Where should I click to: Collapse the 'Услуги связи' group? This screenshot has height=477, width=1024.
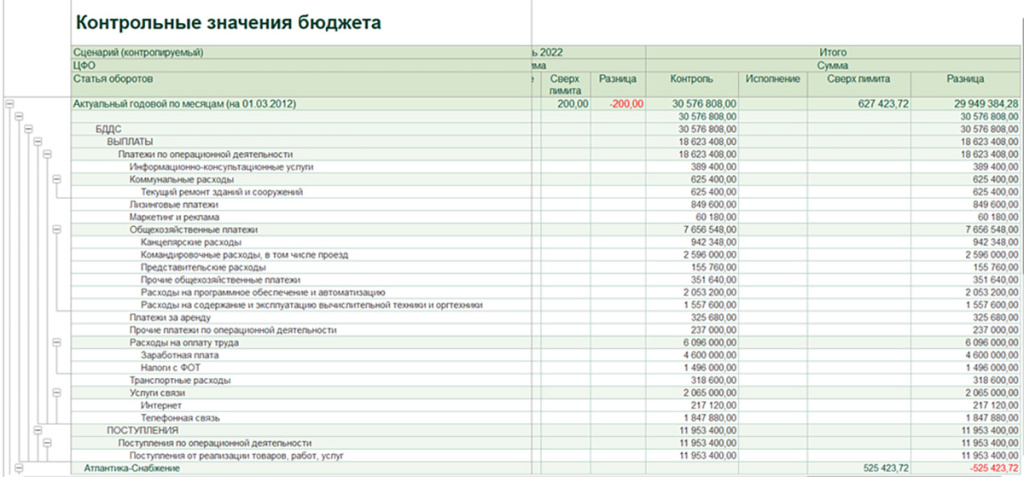click(58, 393)
